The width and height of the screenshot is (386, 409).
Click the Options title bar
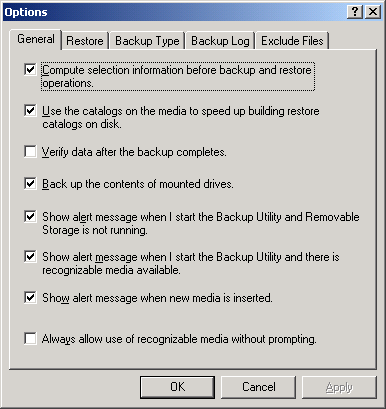pos(175,12)
